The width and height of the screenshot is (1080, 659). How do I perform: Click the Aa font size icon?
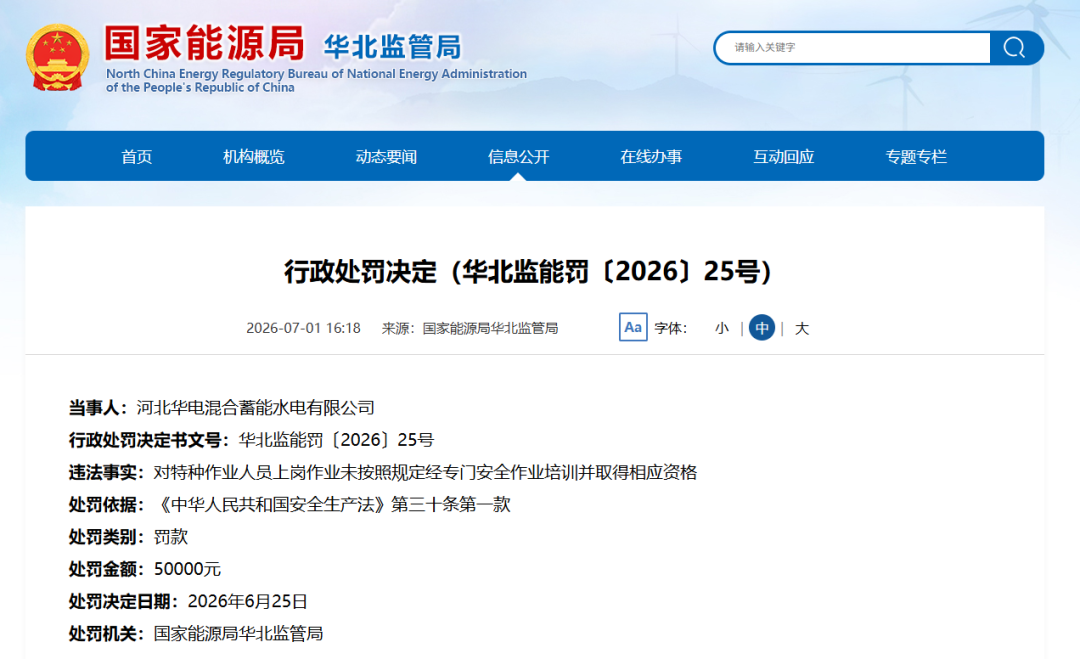[633, 328]
